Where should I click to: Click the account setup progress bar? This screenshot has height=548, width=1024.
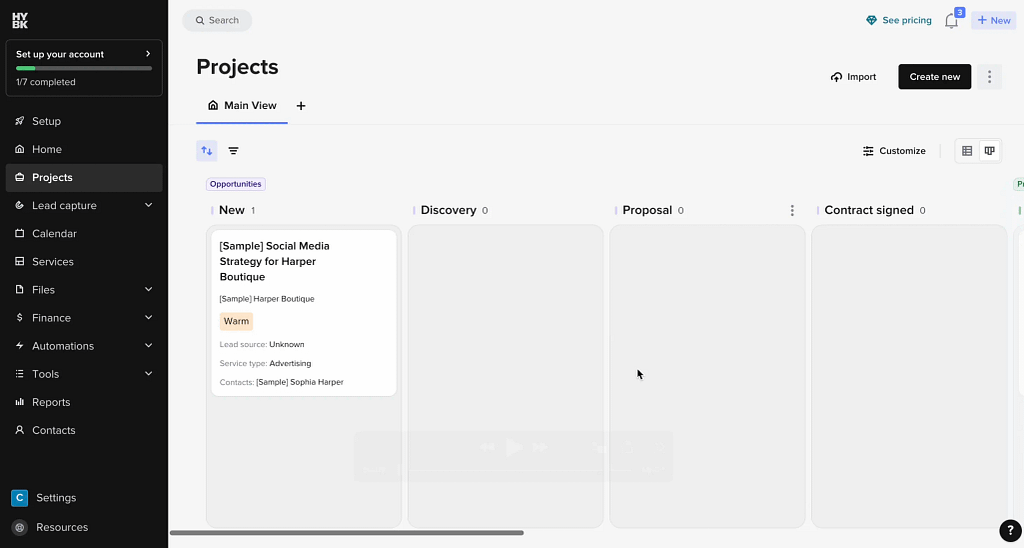click(x=84, y=68)
